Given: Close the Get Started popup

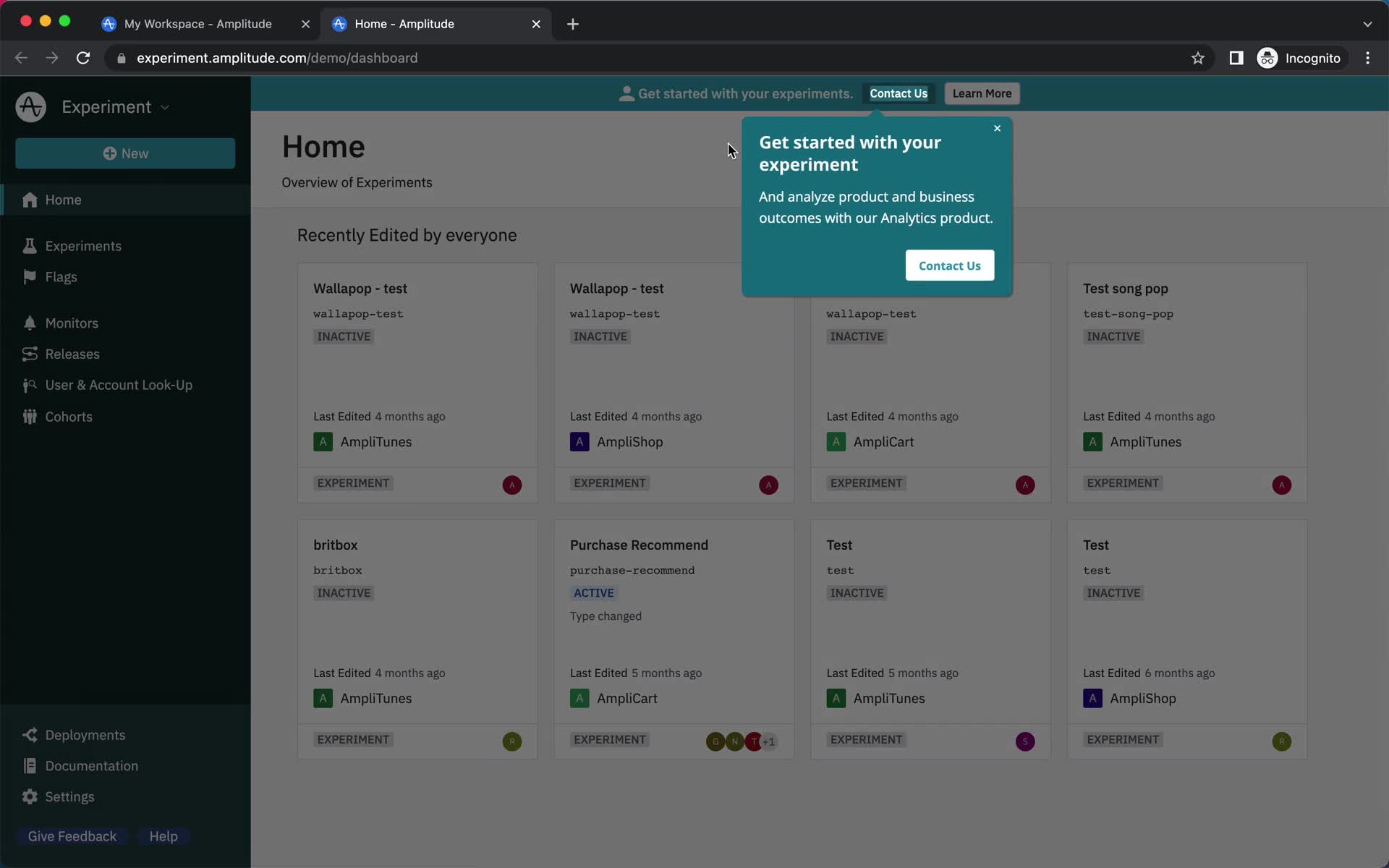Looking at the screenshot, I should click(x=997, y=128).
